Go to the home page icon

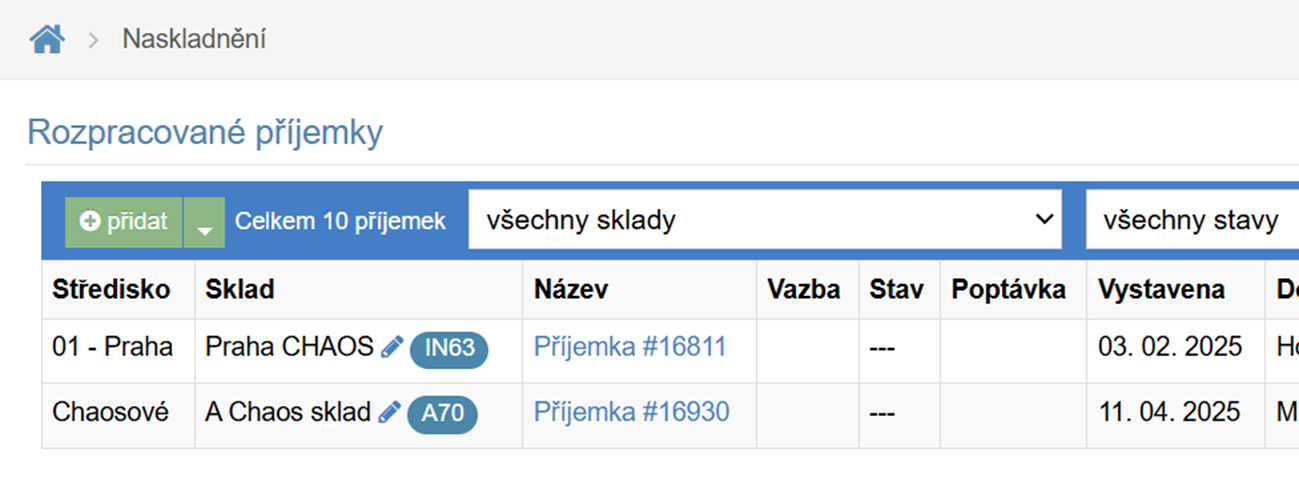[47, 39]
